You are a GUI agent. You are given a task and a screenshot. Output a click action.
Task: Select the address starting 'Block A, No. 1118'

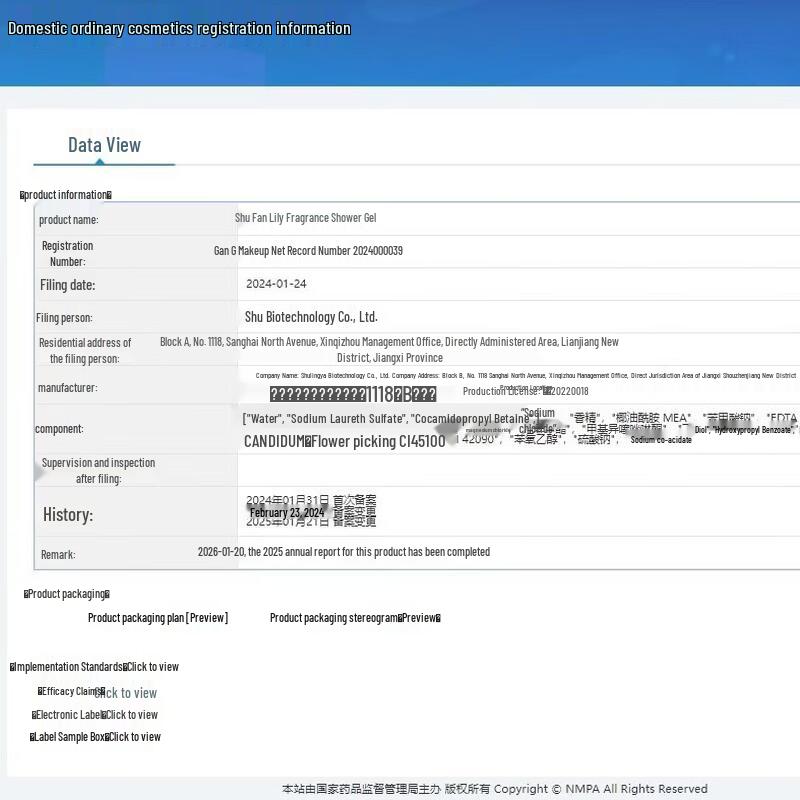click(x=389, y=349)
